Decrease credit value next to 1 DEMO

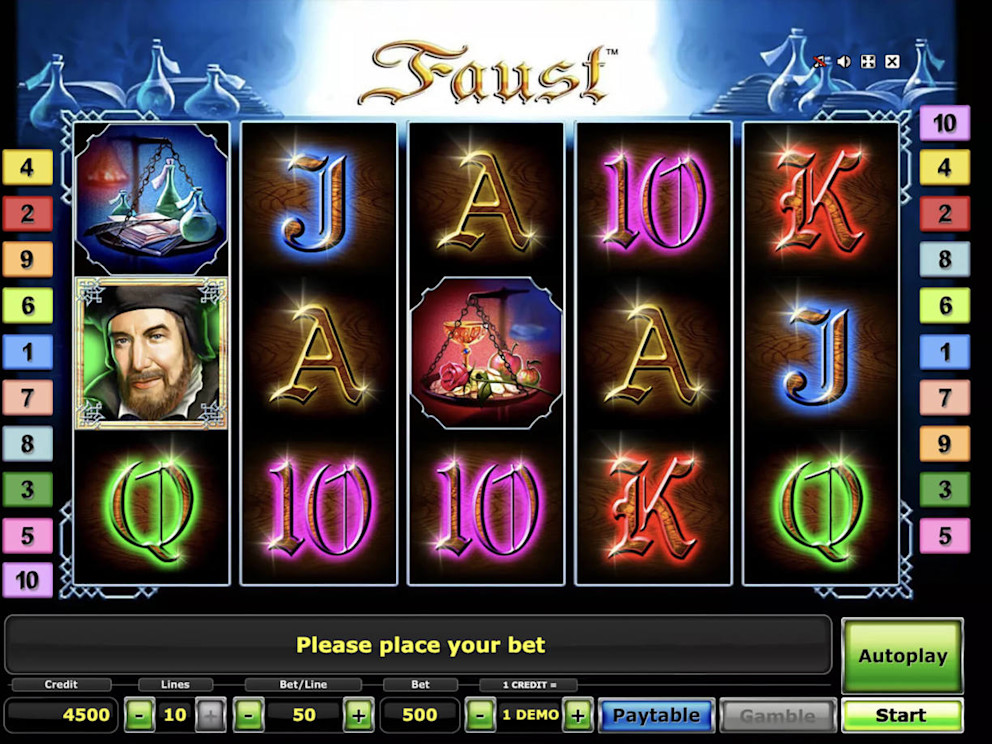coord(480,715)
